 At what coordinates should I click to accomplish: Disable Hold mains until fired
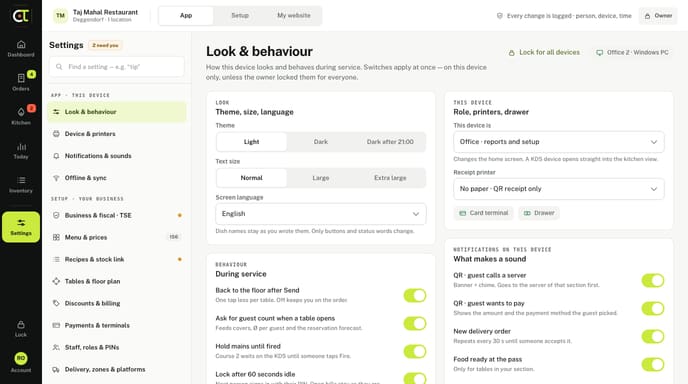point(415,352)
